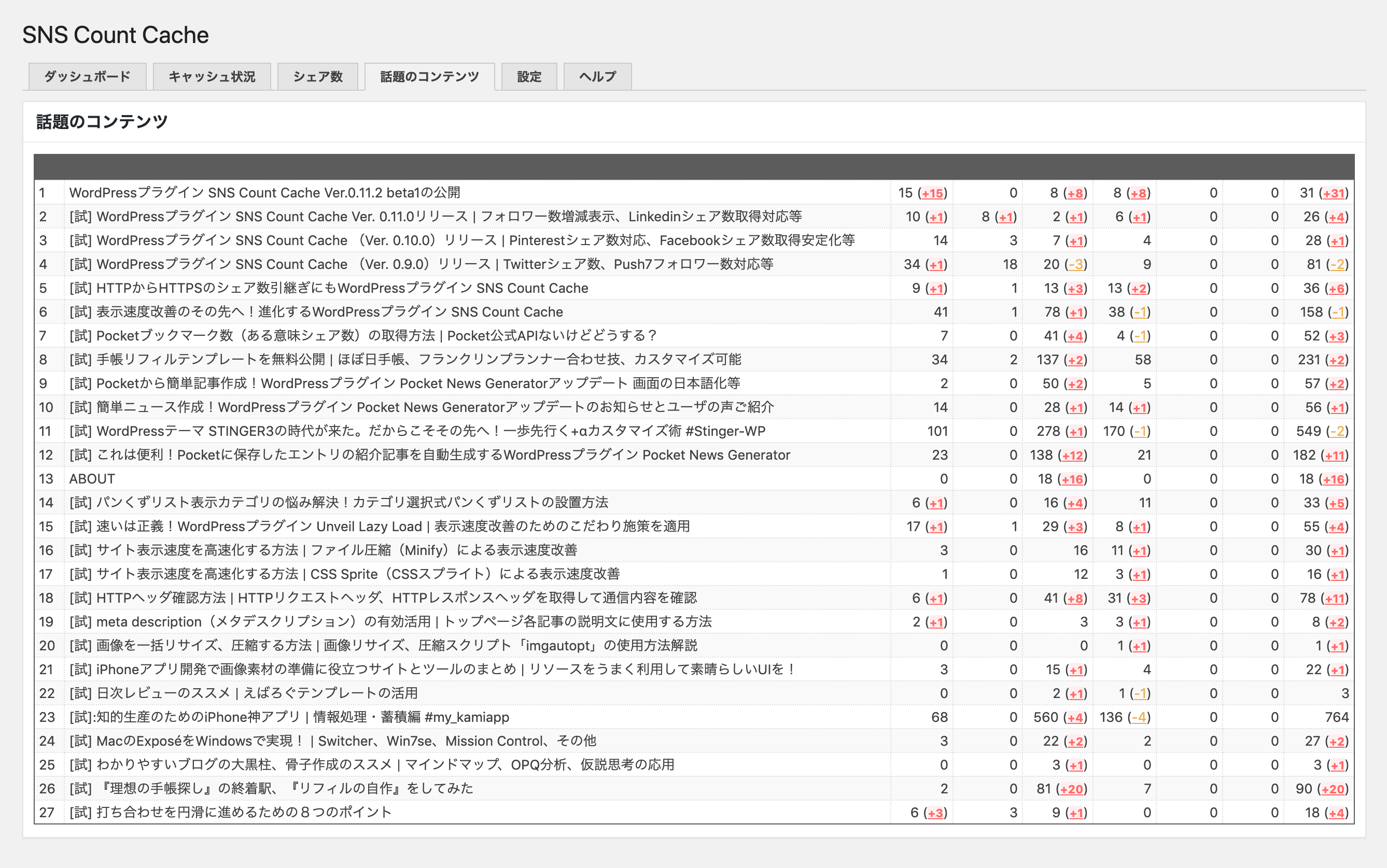Screen dimensions: 1387x868
Task: Click the row 20 title mentioning imgautopt
Action: 383,645
